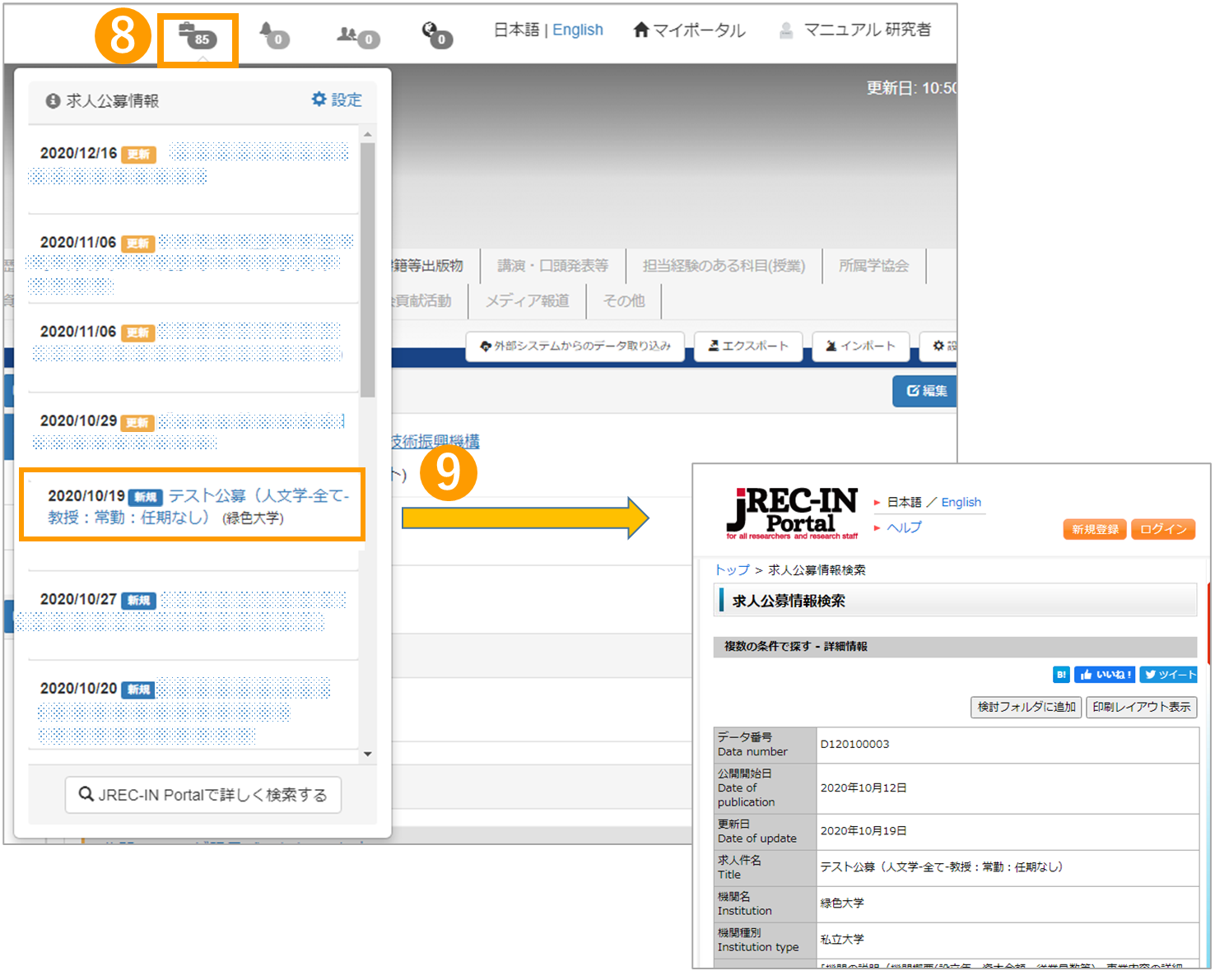Click the ログイン button on JREC-IN

[x=1162, y=529]
